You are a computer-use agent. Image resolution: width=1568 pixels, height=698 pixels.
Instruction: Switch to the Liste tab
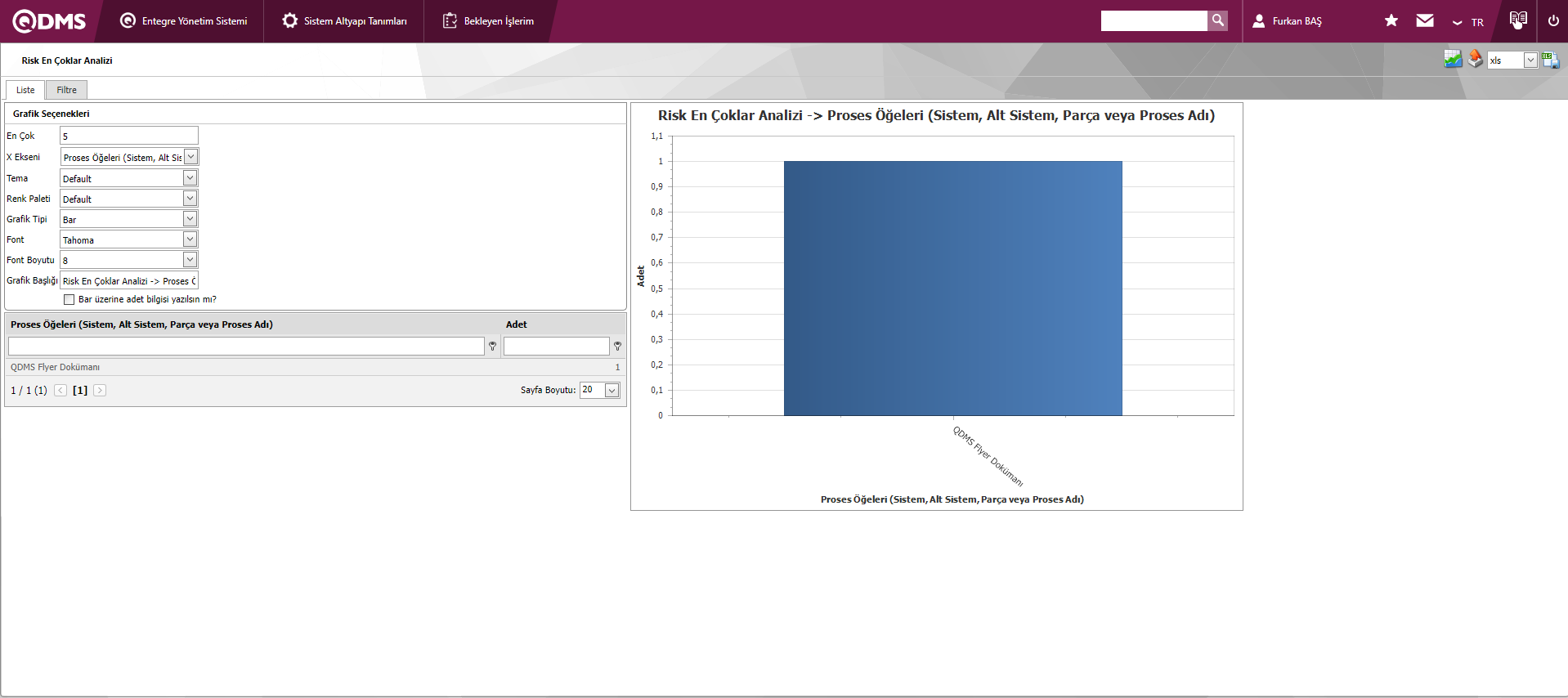(25, 90)
